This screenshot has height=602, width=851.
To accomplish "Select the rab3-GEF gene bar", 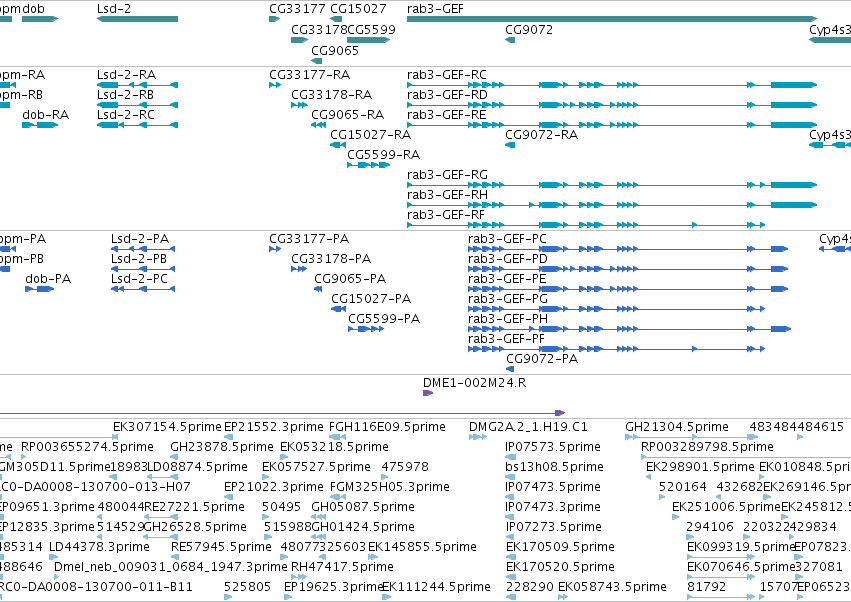I will pyautogui.click(x=612, y=19).
